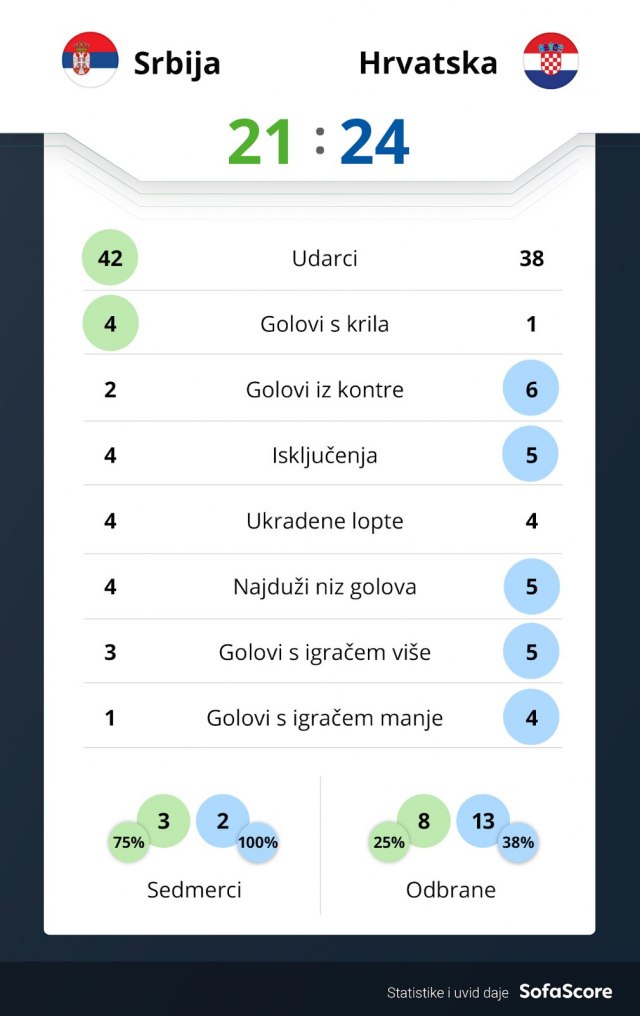Open the SofaScore logo link
Screen dimensions: 640x1016
click(565, 992)
